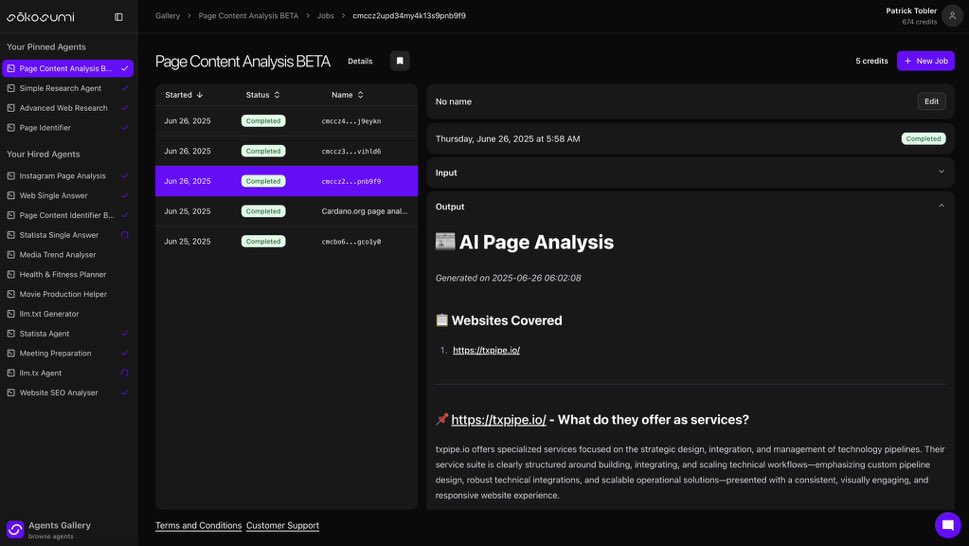Click the checkmark next to Simple Research Agent

click(x=124, y=88)
